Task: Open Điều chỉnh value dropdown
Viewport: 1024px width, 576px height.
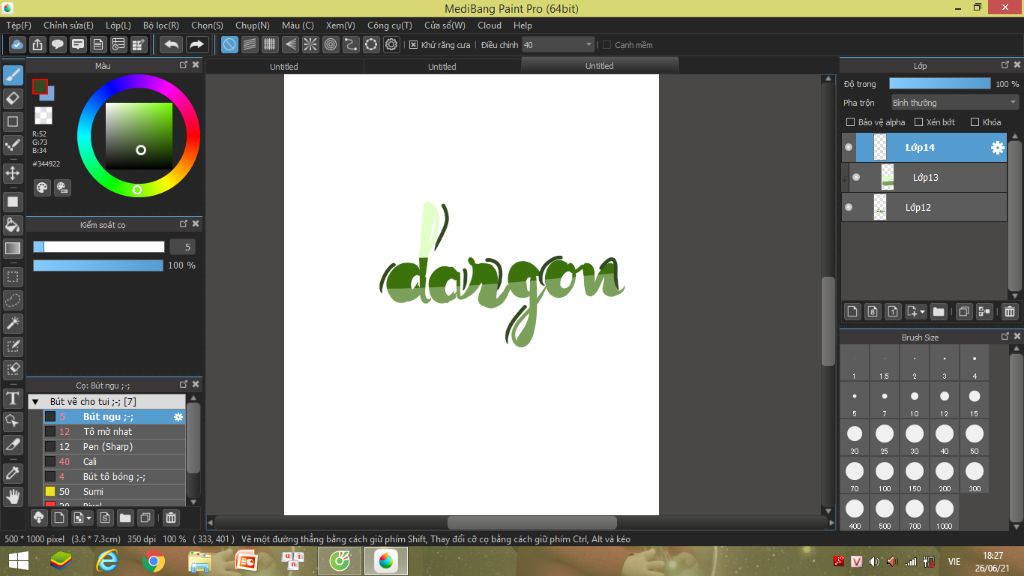Action: click(558, 44)
